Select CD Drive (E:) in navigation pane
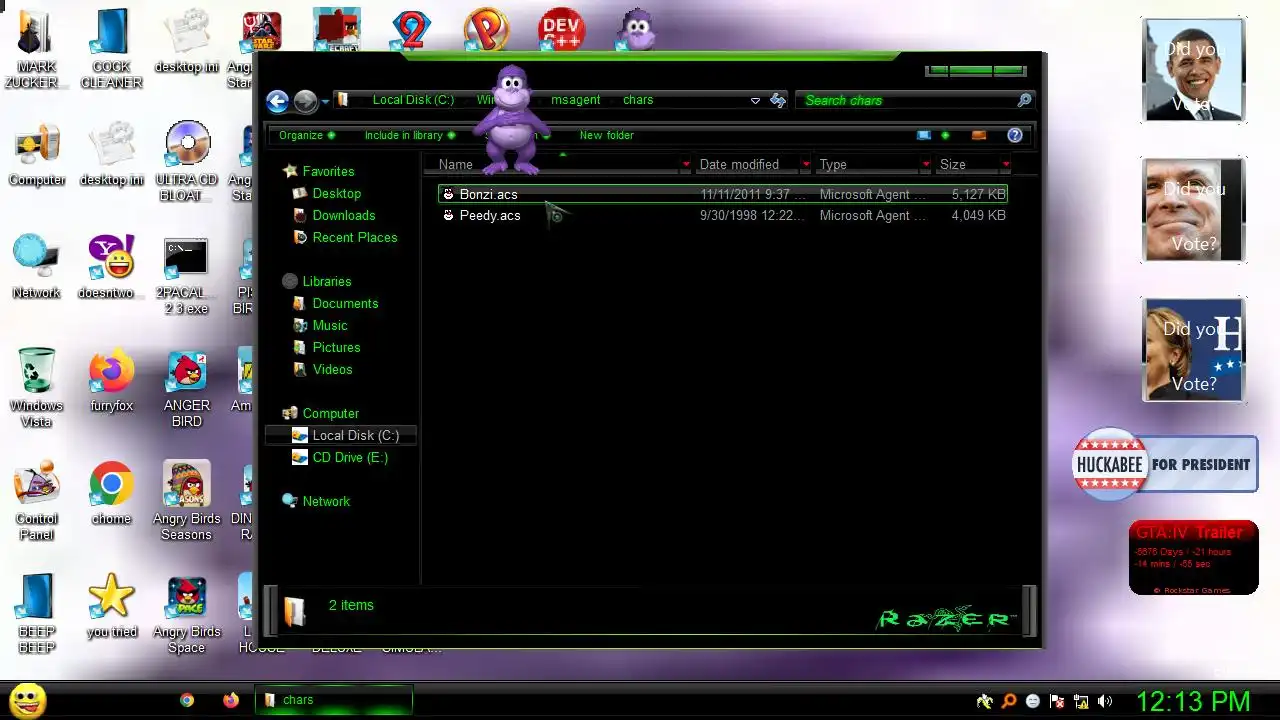 point(350,457)
